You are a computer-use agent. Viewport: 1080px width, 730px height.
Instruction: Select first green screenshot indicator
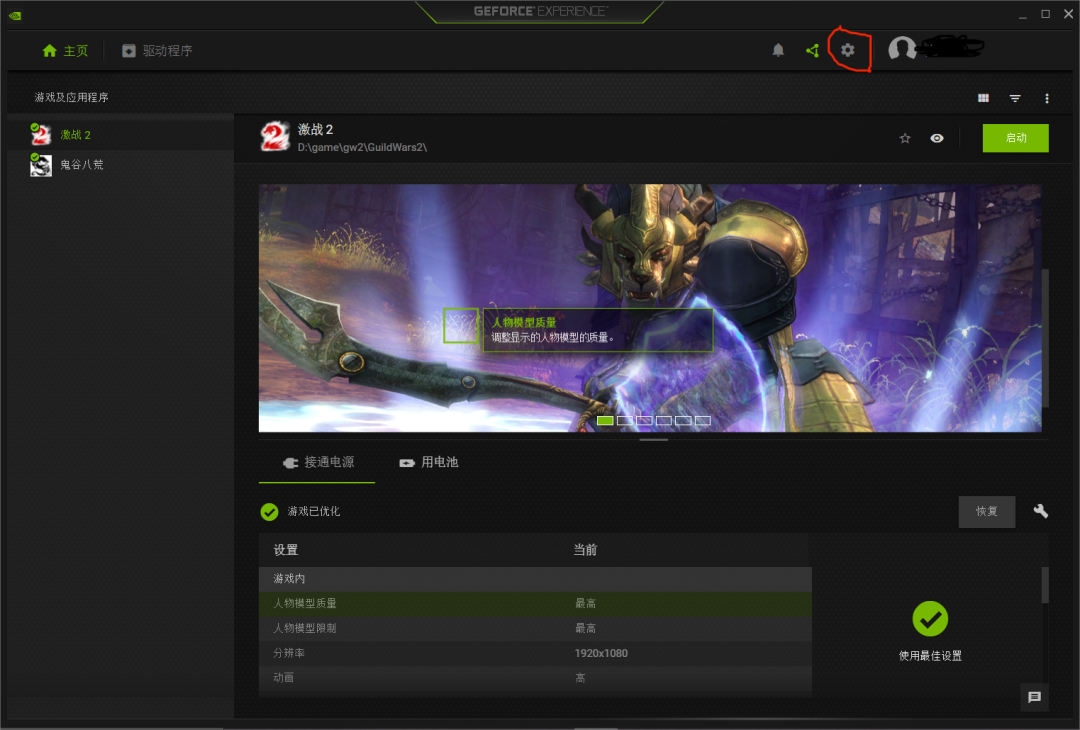click(x=605, y=420)
